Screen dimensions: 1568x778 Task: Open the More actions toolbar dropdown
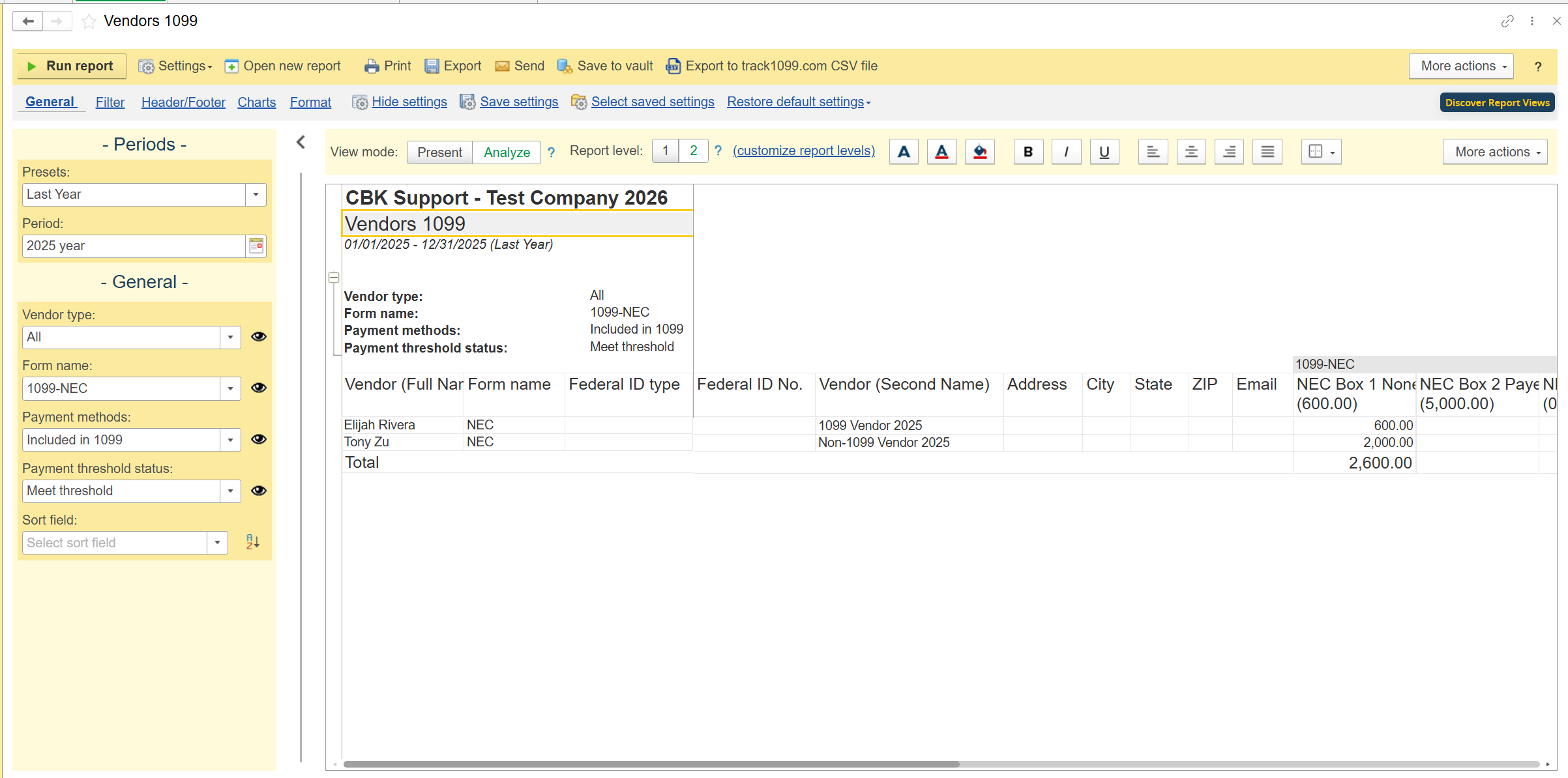[x=1460, y=66]
